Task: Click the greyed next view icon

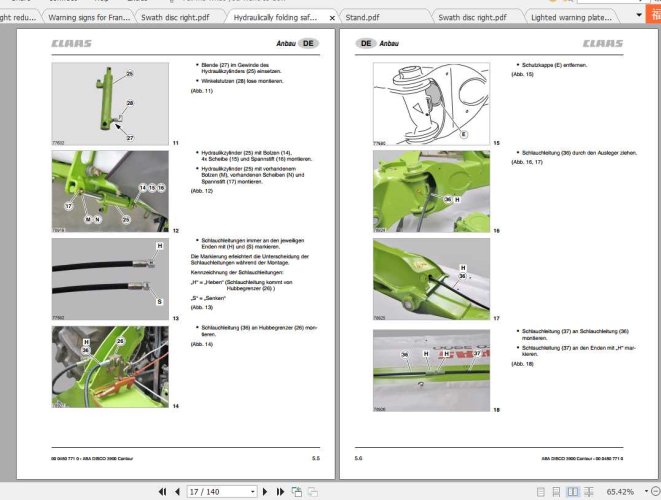Action: [313, 492]
